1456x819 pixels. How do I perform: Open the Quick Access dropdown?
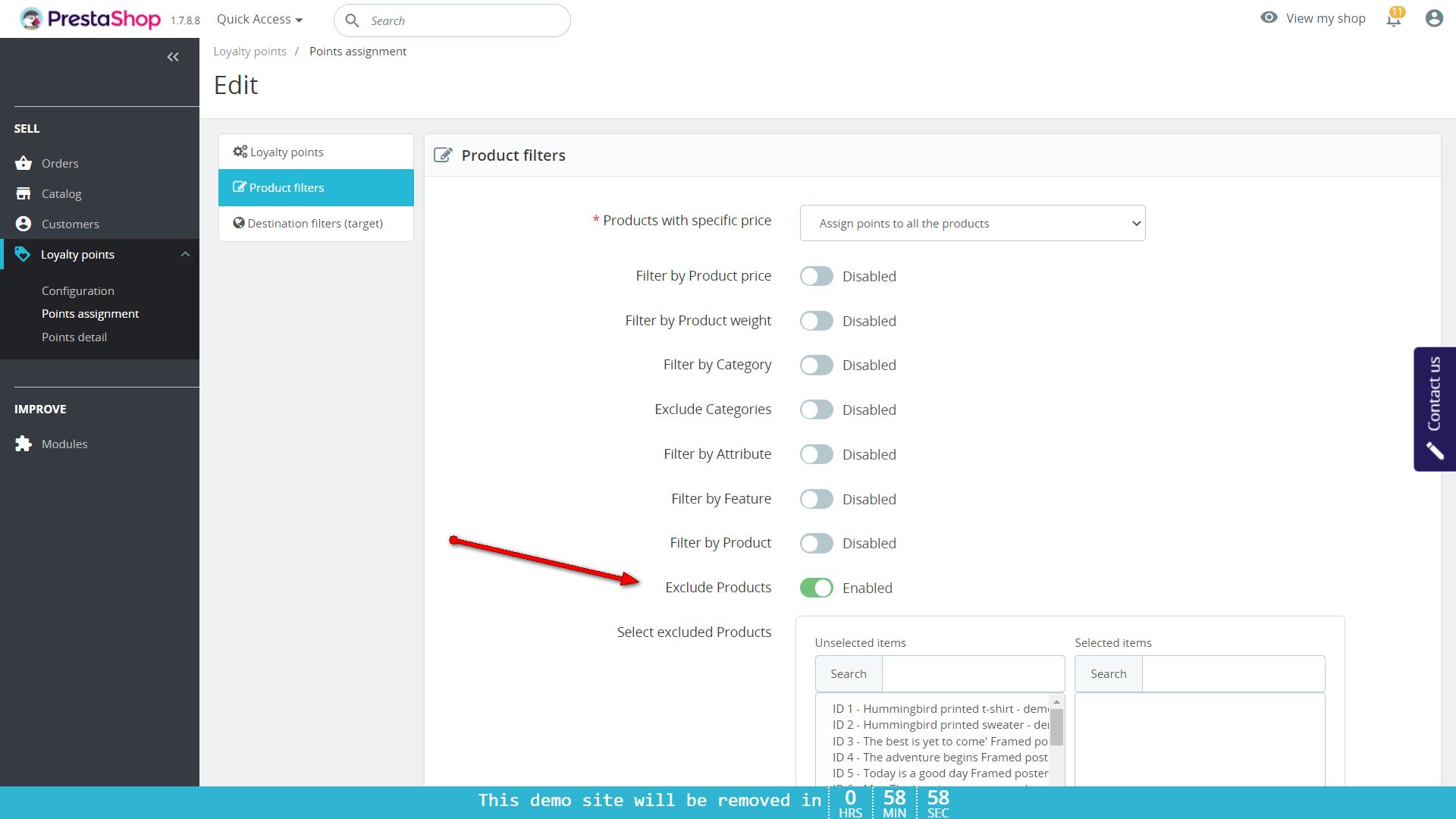pyautogui.click(x=259, y=20)
